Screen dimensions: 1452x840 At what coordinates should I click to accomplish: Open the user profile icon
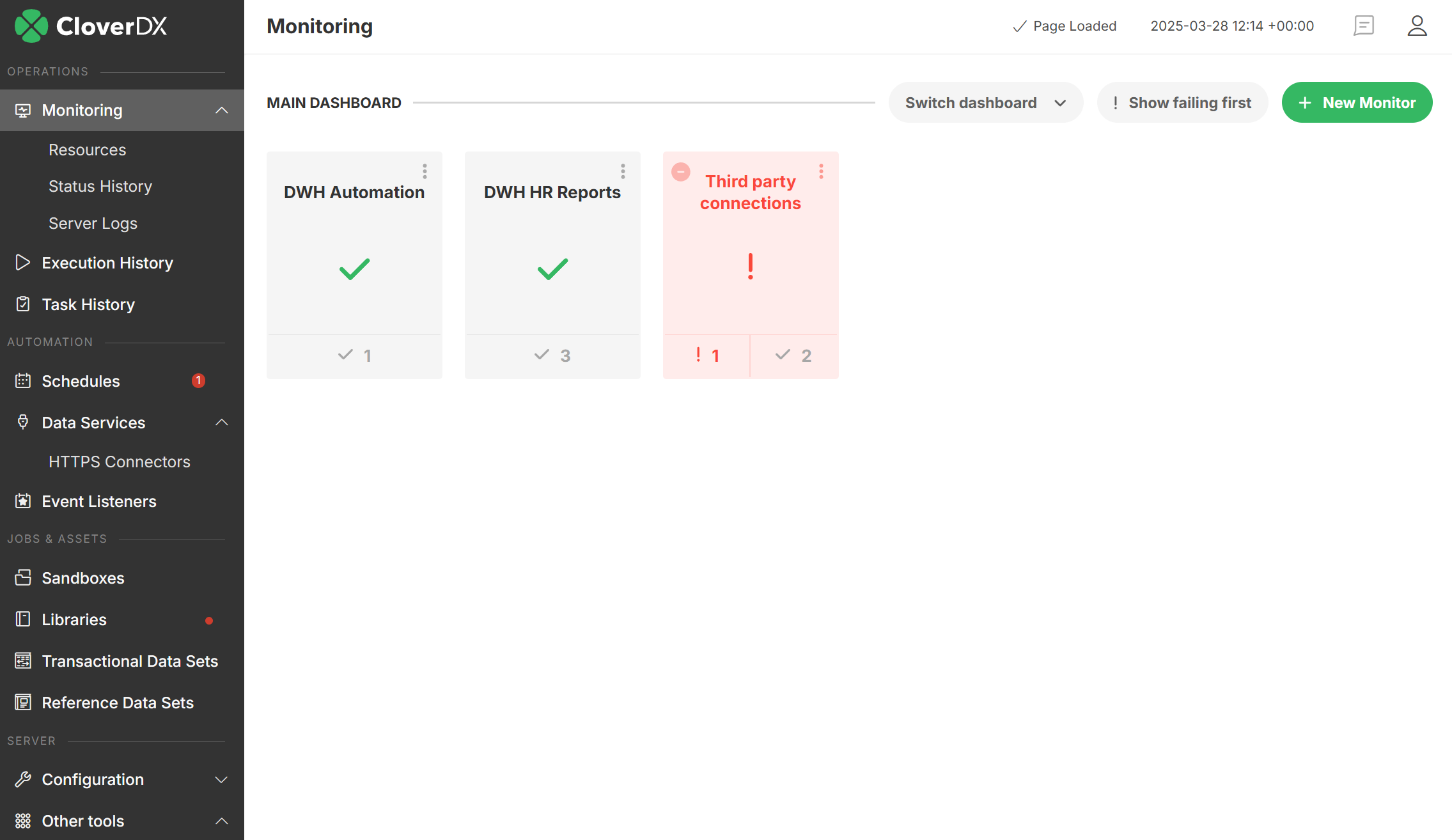[x=1417, y=26]
